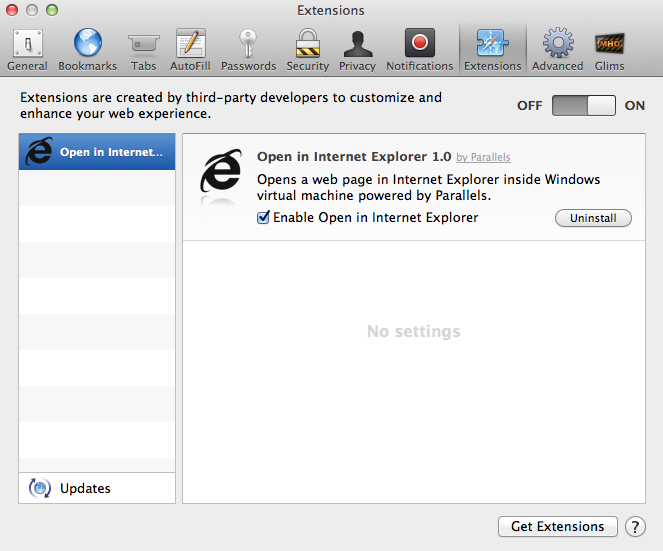
Task: Uninstall the Open in Internet Explorer extension
Action: [593, 218]
